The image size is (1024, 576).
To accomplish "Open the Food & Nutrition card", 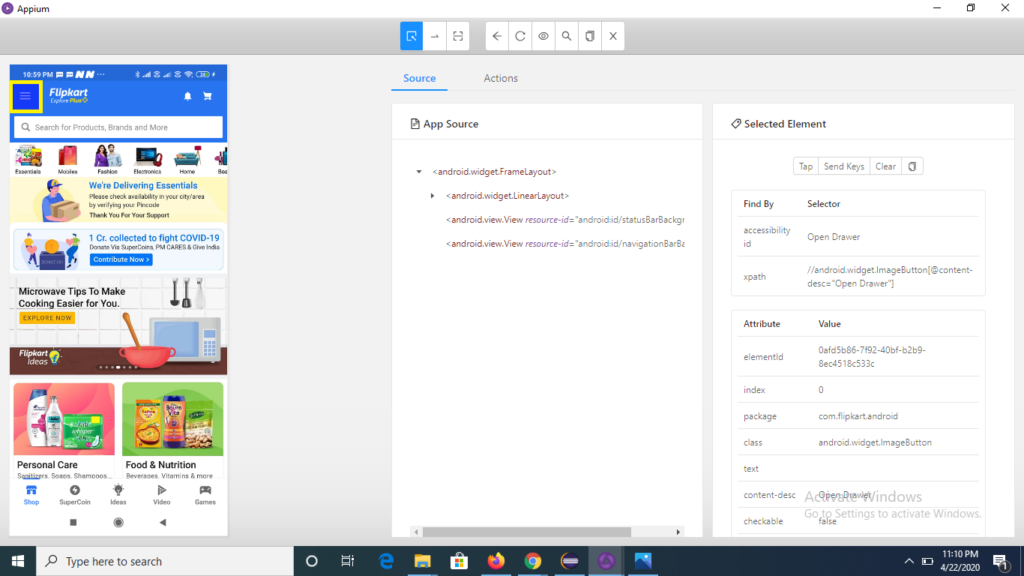I will click(172, 430).
